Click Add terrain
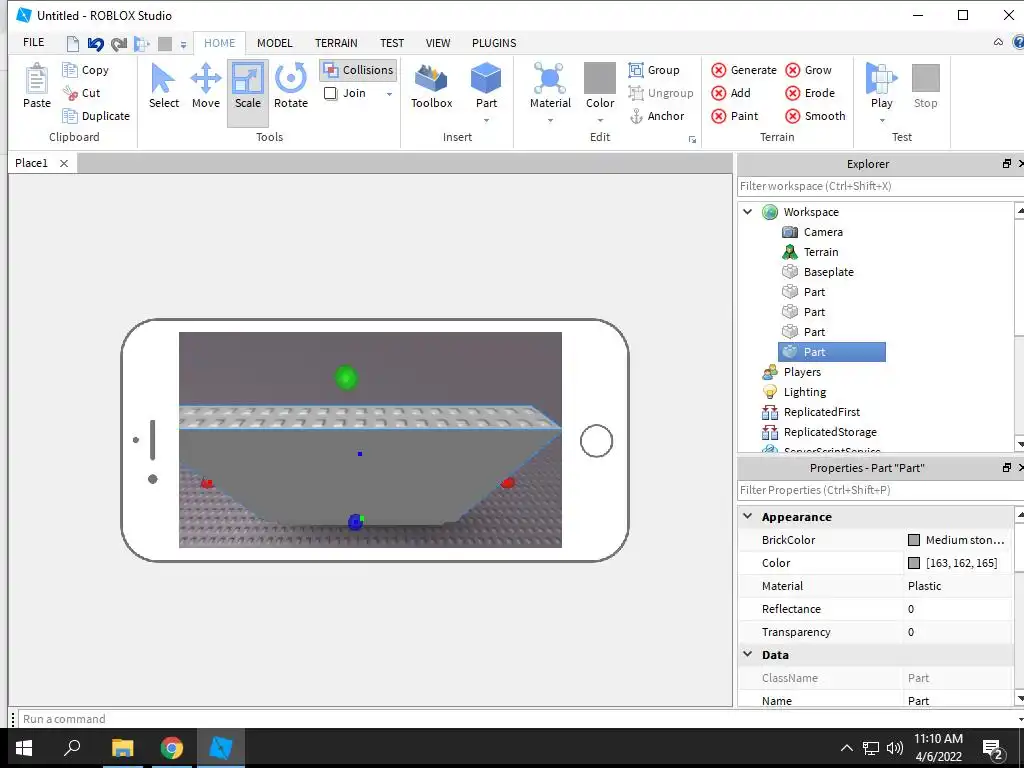The height and width of the screenshot is (768, 1024). point(731,93)
